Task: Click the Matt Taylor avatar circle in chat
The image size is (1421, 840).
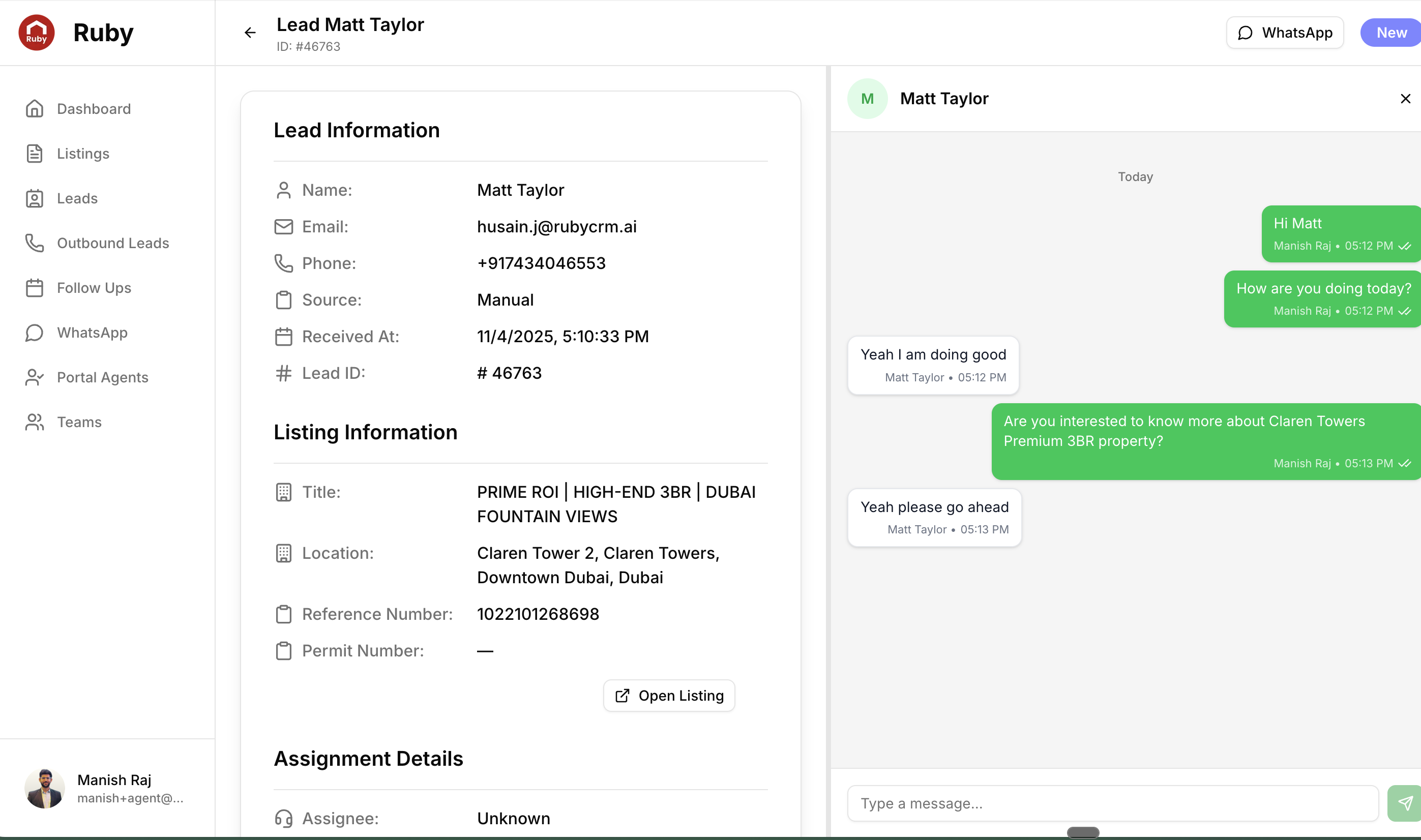Action: click(867, 99)
